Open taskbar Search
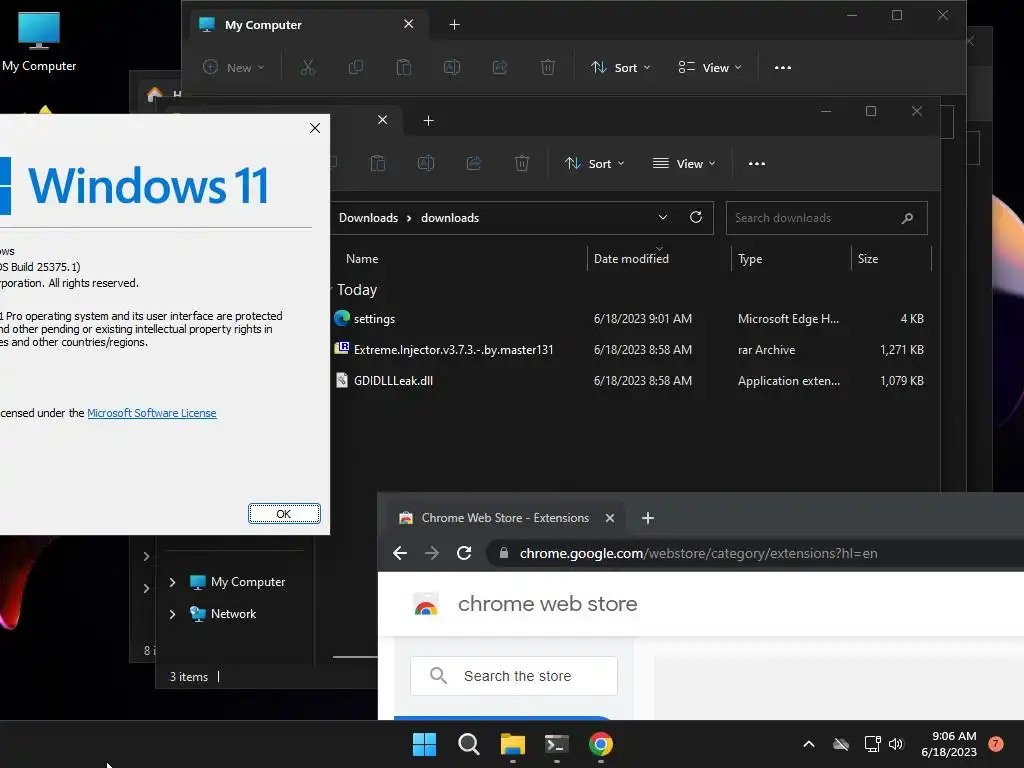The width and height of the screenshot is (1024, 768). (469, 744)
